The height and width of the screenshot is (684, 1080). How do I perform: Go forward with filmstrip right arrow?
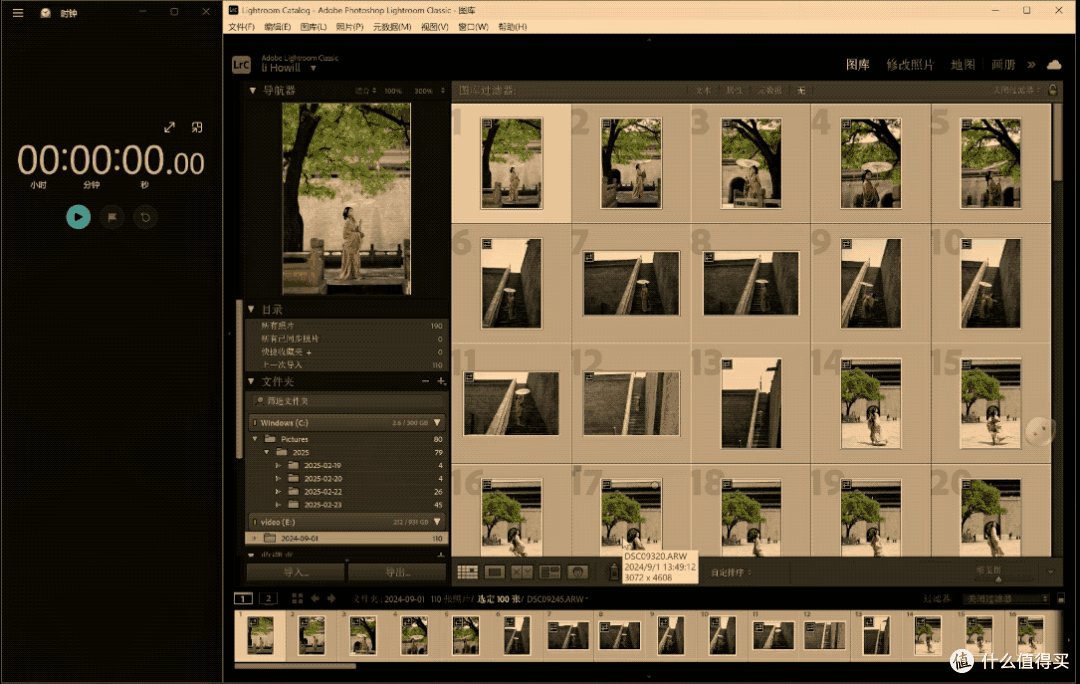[x=331, y=599]
